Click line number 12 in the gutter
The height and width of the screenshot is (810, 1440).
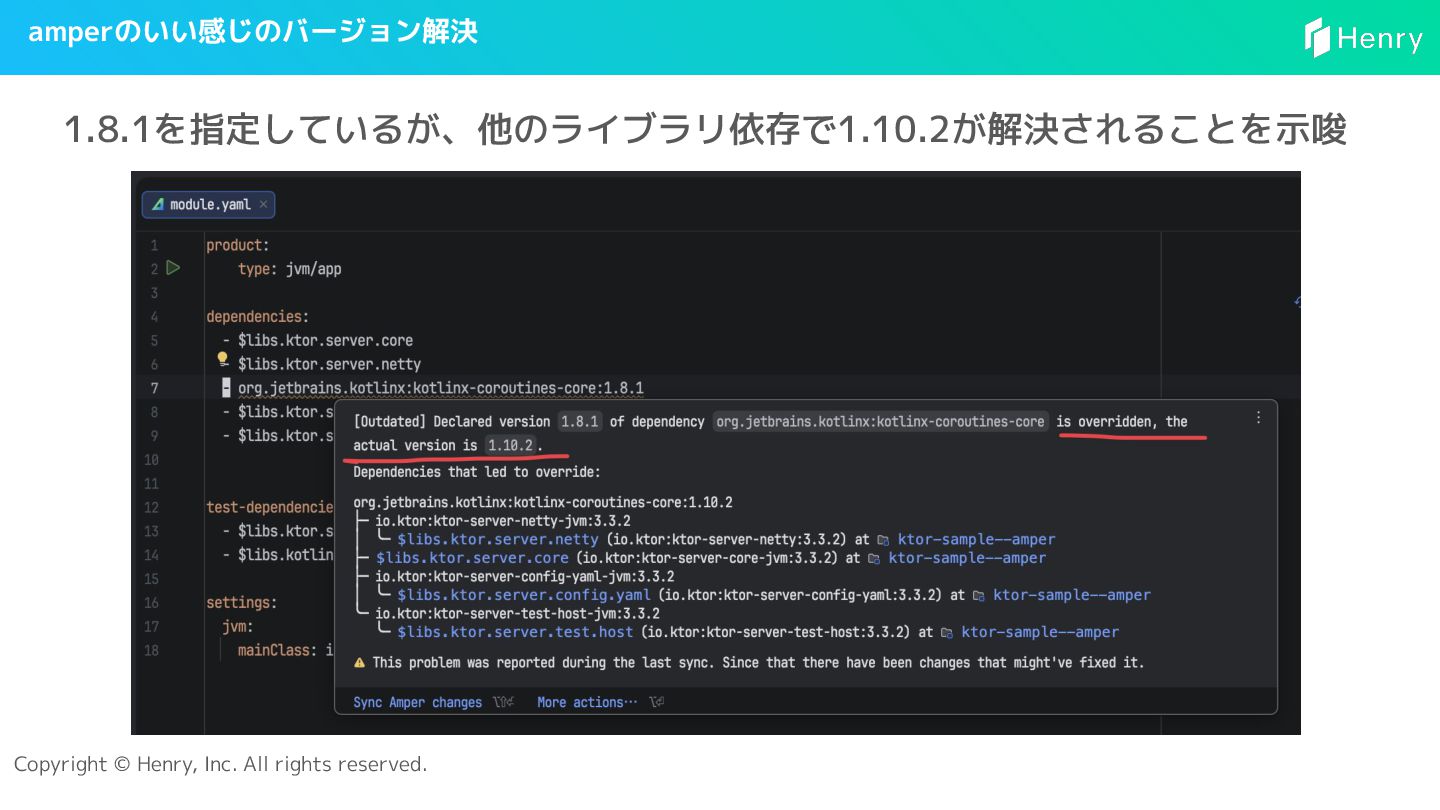152,507
